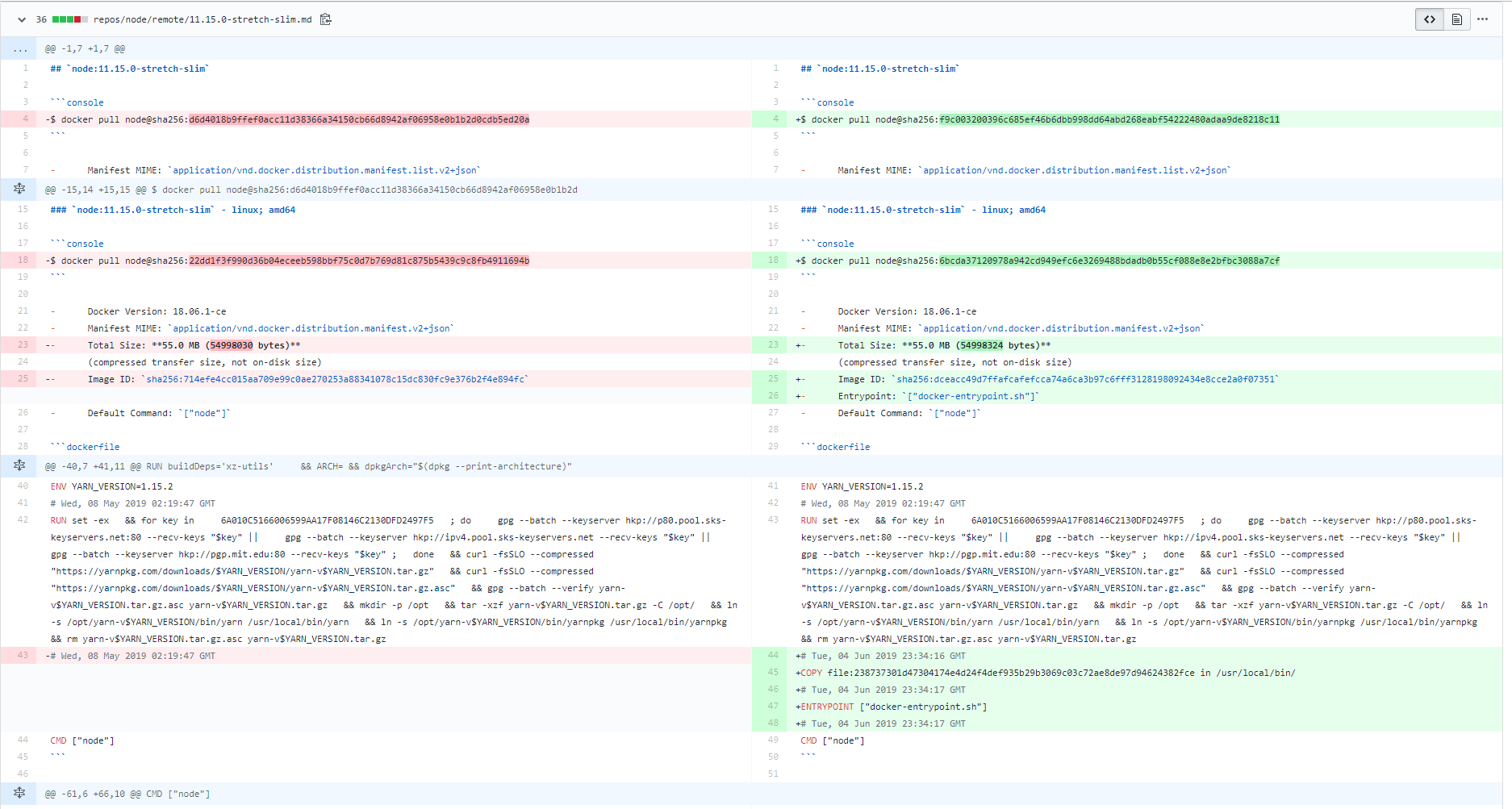Collapse the 11.15.0-stretch-slim.md file diff
1512x809 pixels.
pyautogui.click(x=22, y=19)
